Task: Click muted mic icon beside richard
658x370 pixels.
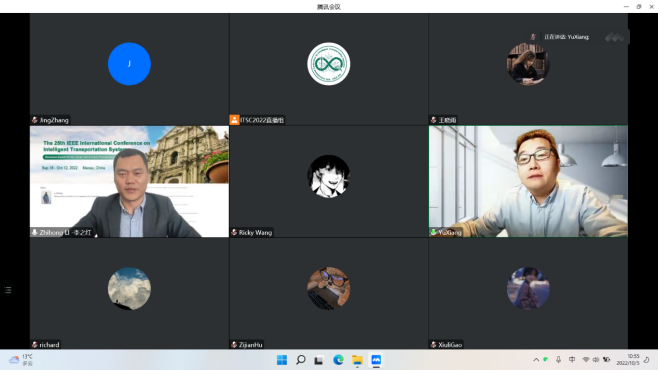Action: pos(35,345)
